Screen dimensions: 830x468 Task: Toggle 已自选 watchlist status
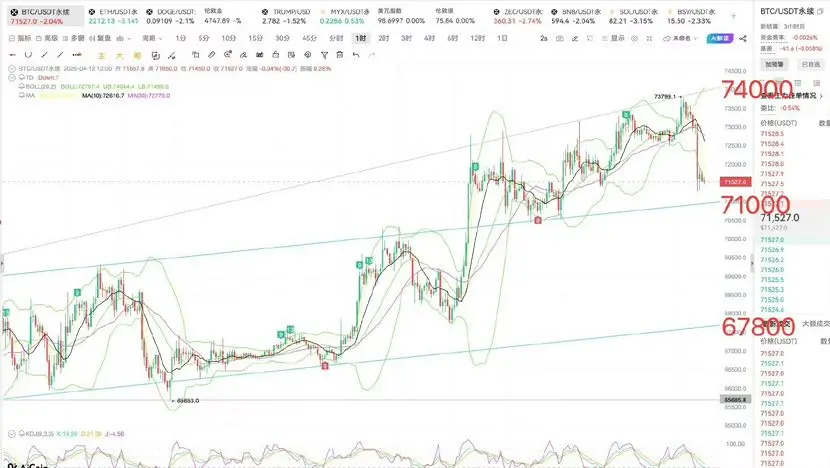(x=810, y=65)
